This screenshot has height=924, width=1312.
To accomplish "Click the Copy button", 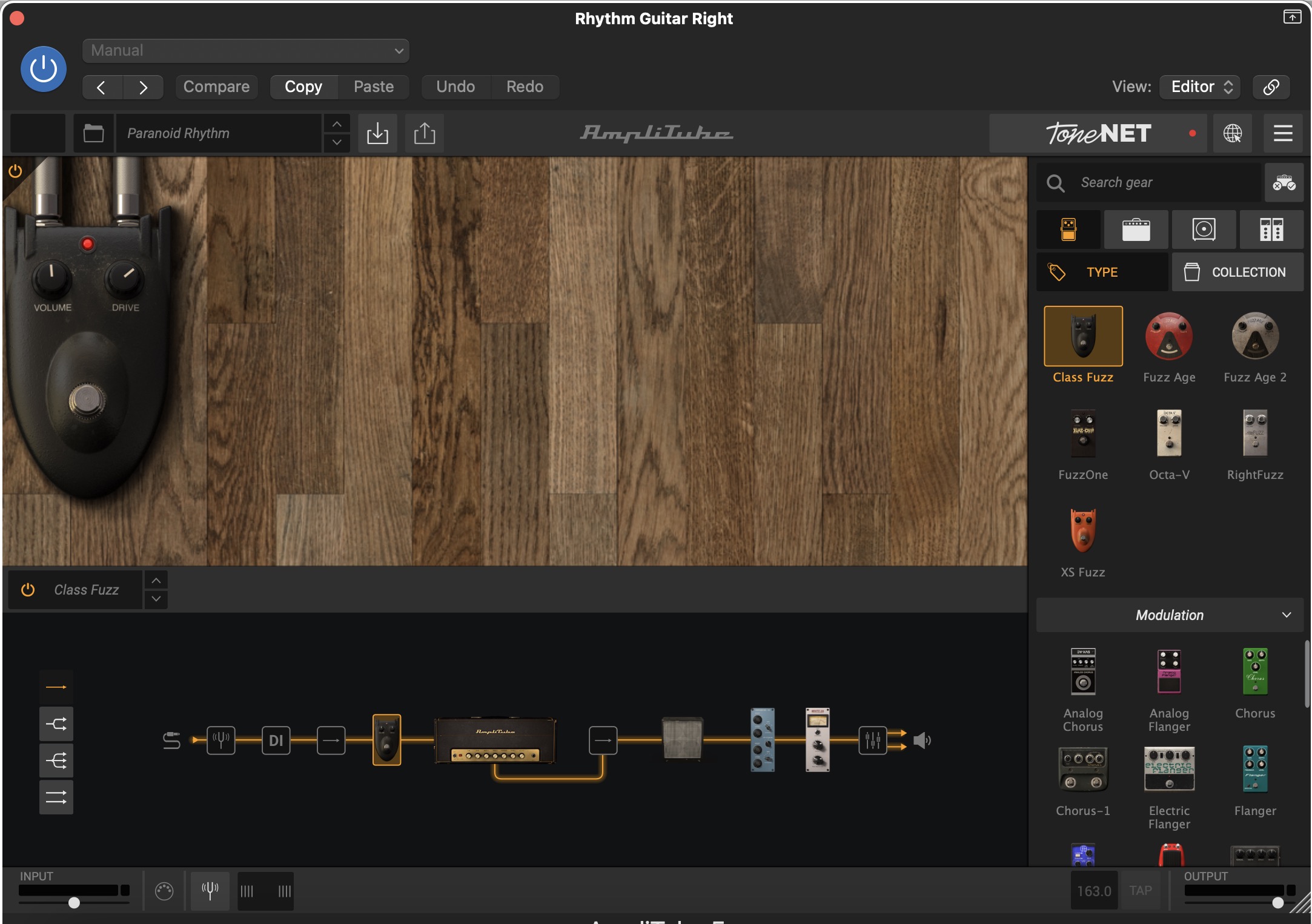I will [303, 87].
